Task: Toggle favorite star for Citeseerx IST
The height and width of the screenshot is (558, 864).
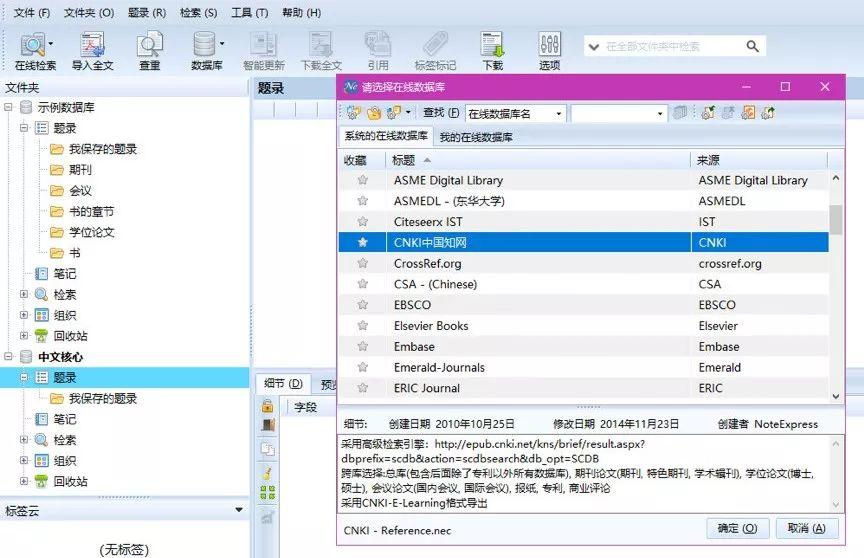Action: point(363,221)
